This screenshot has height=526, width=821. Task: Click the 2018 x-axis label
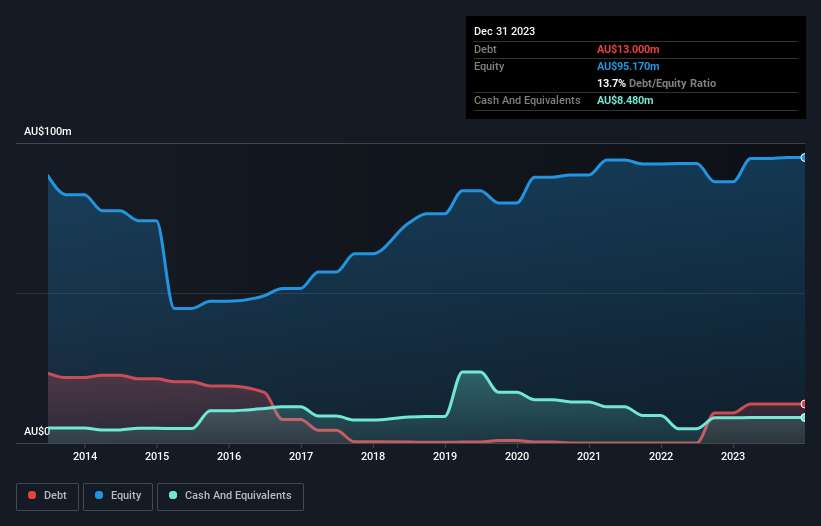373,456
